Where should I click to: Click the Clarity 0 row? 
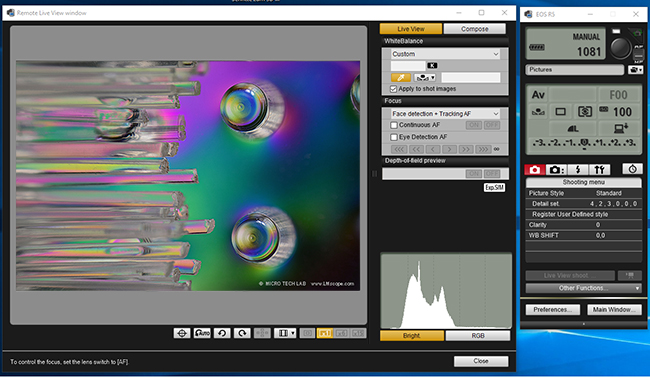(x=584, y=225)
